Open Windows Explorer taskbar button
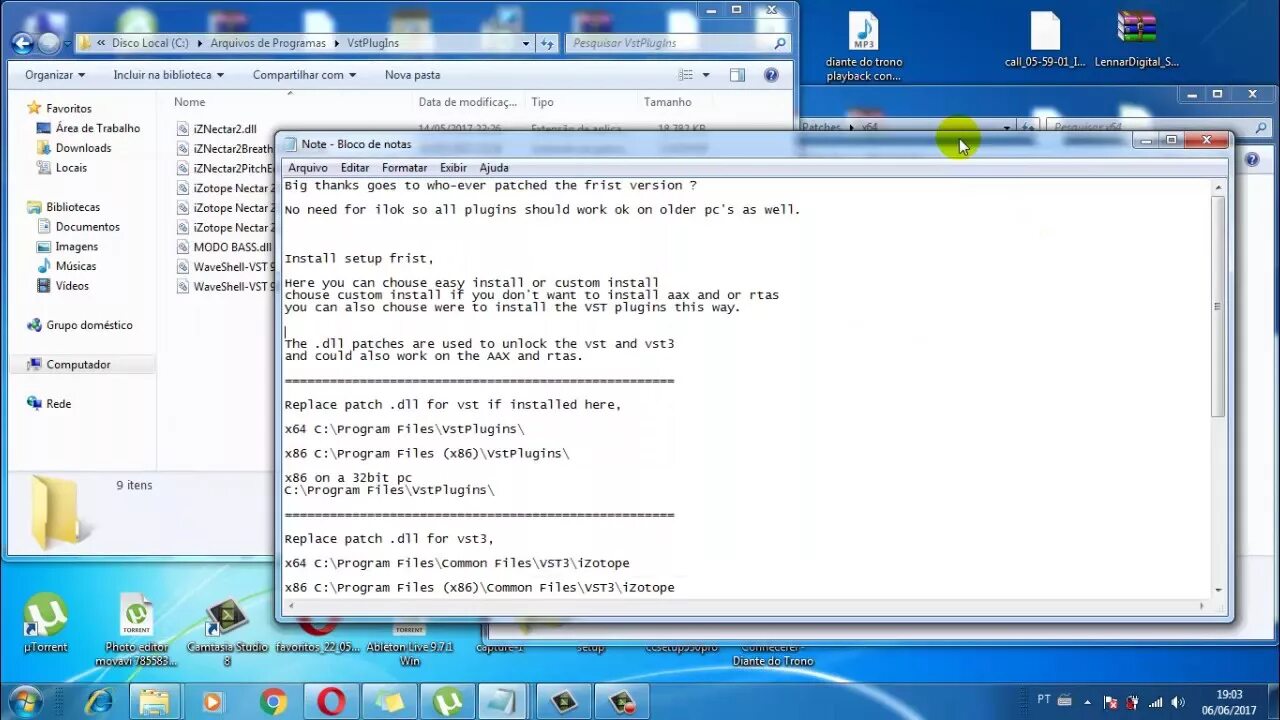1280x720 pixels. (154, 702)
